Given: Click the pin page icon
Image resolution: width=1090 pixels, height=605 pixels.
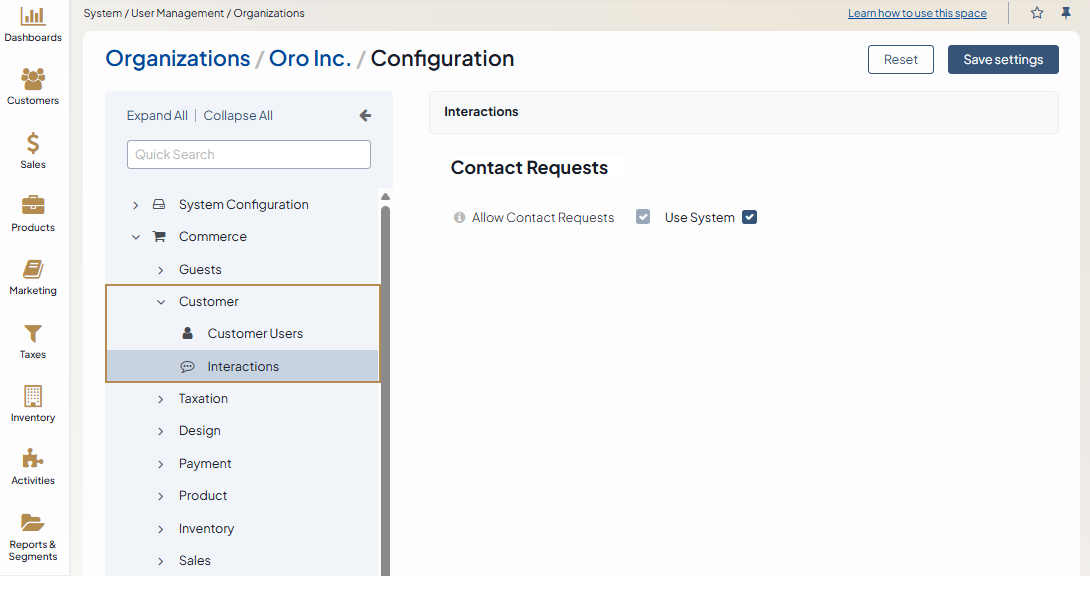Looking at the screenshot, I should [1066, 13].
